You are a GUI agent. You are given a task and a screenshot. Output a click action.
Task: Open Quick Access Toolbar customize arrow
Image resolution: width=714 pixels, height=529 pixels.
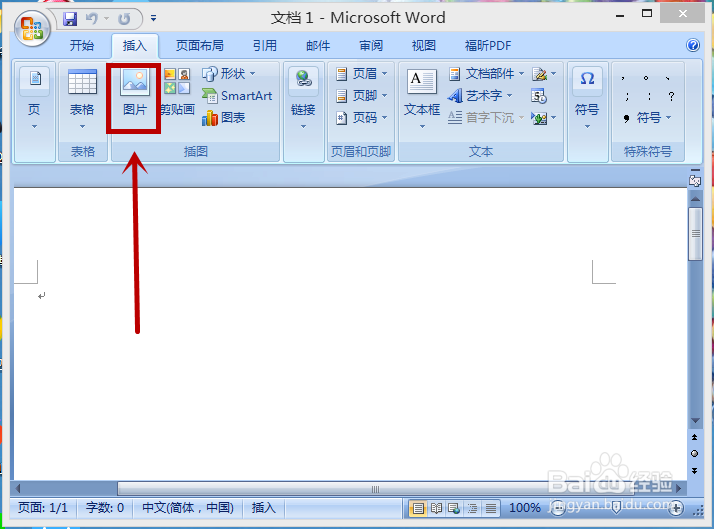click(x=153, y=18)
